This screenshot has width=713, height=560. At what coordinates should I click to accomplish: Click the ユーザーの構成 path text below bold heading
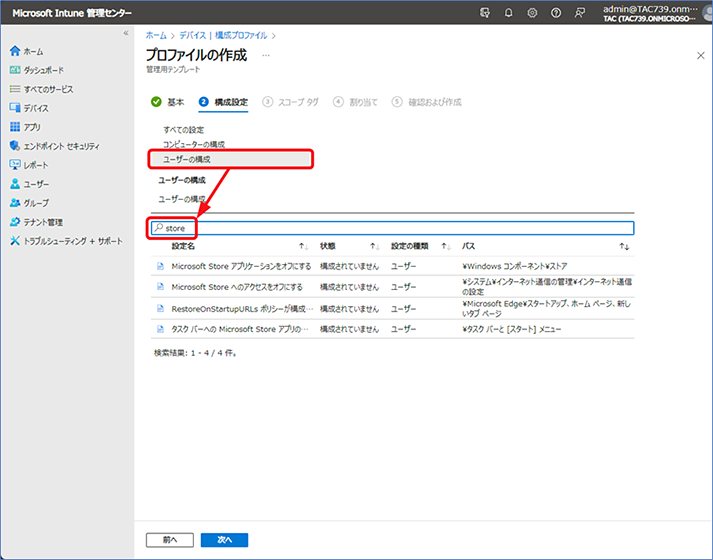(182, 199)
